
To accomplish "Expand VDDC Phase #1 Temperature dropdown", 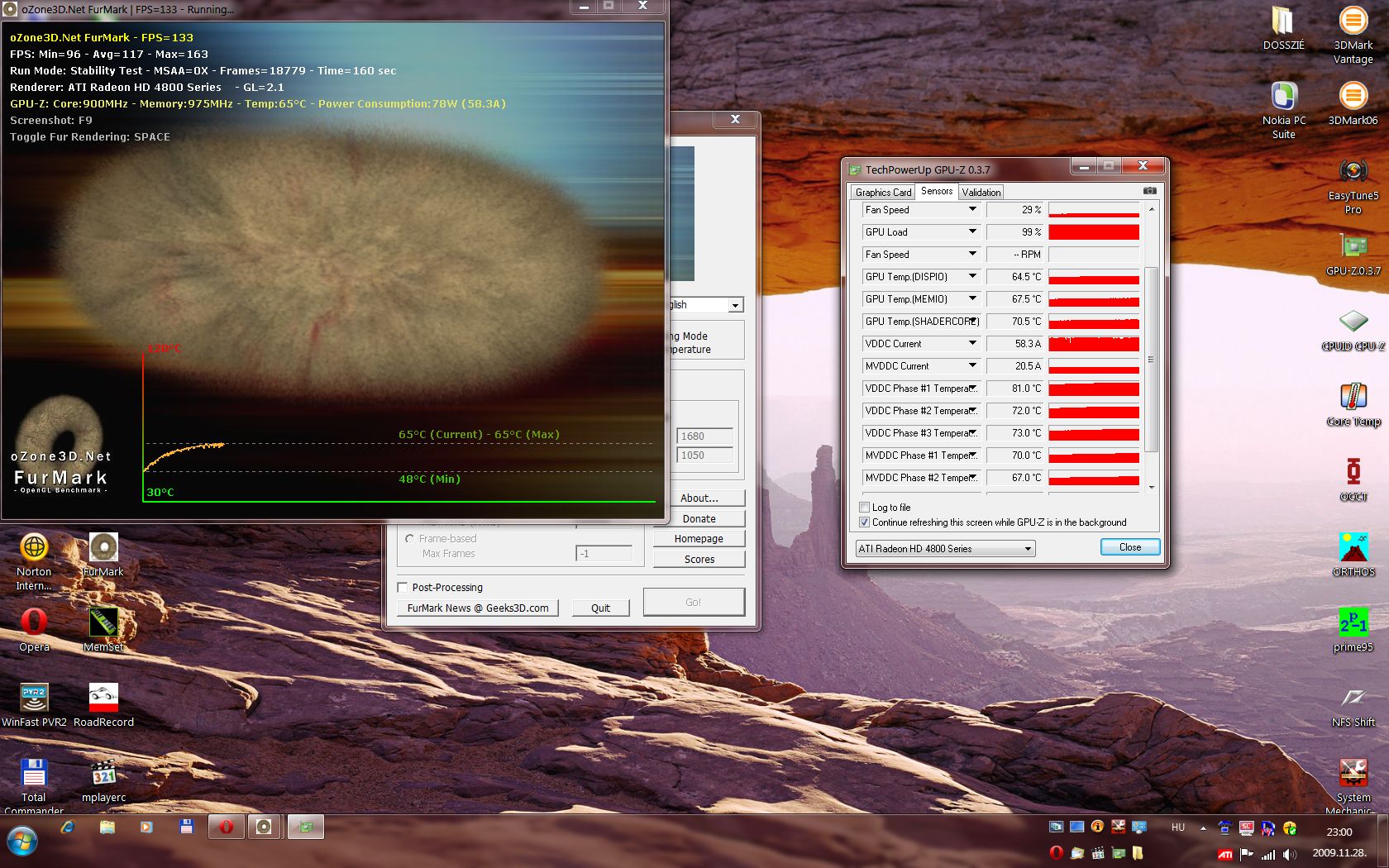I will point(973,388).
